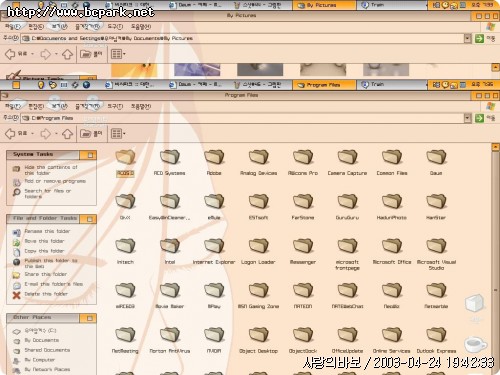
Task: Select the ESTsoft folder icon
Action: pyautogui.click(x=258, y=201)
